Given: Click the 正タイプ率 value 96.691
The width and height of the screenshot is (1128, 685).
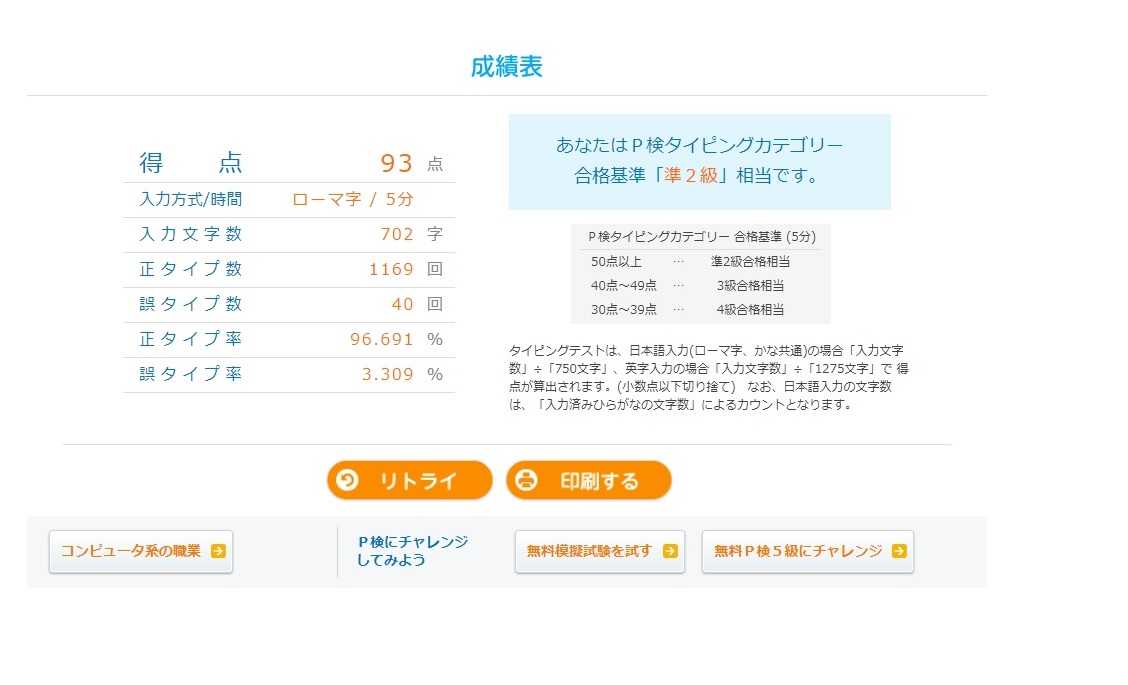Looking at the screenshot, I should (382, 339).
